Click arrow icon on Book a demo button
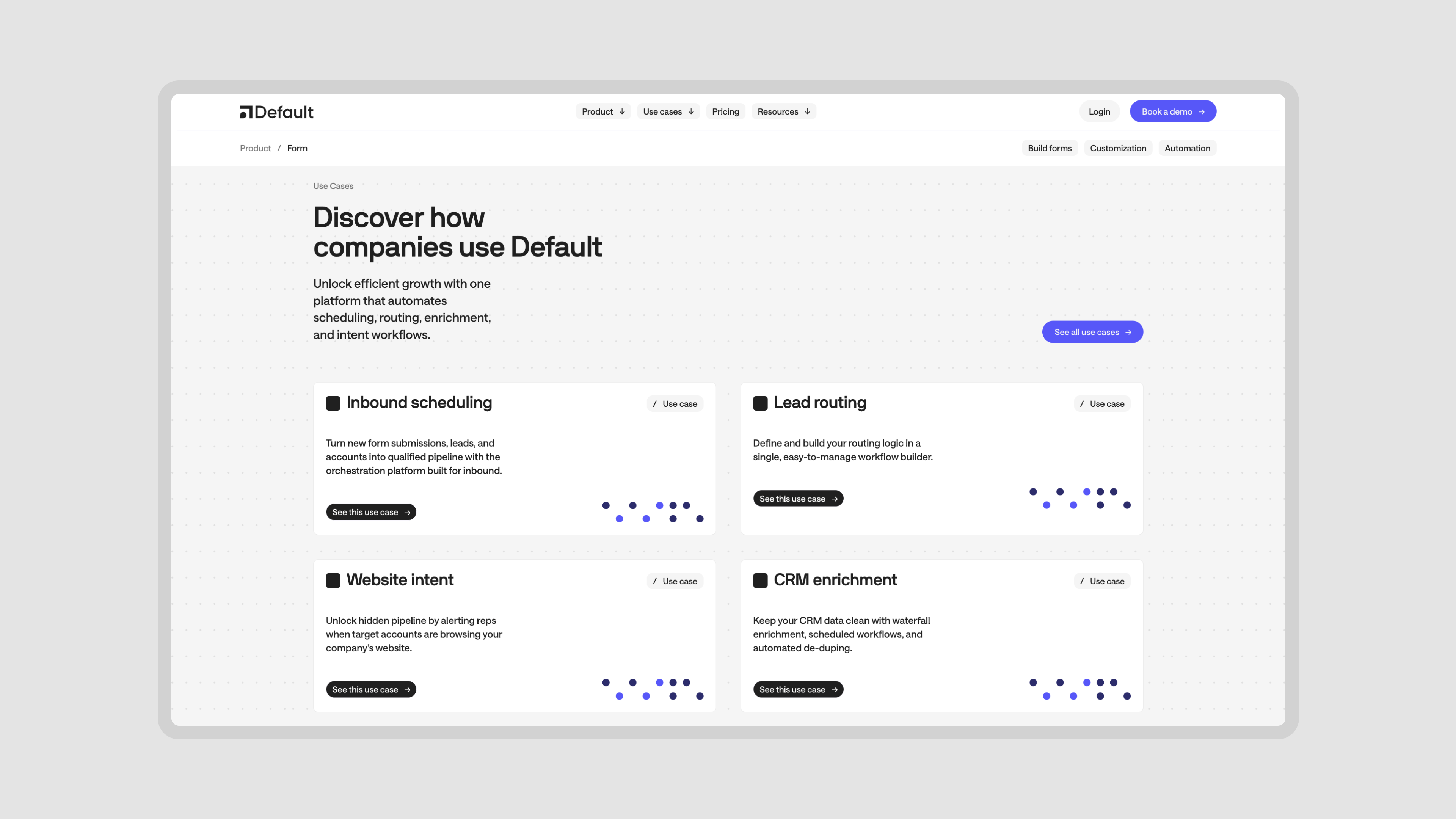 [x=1202, y=112]
